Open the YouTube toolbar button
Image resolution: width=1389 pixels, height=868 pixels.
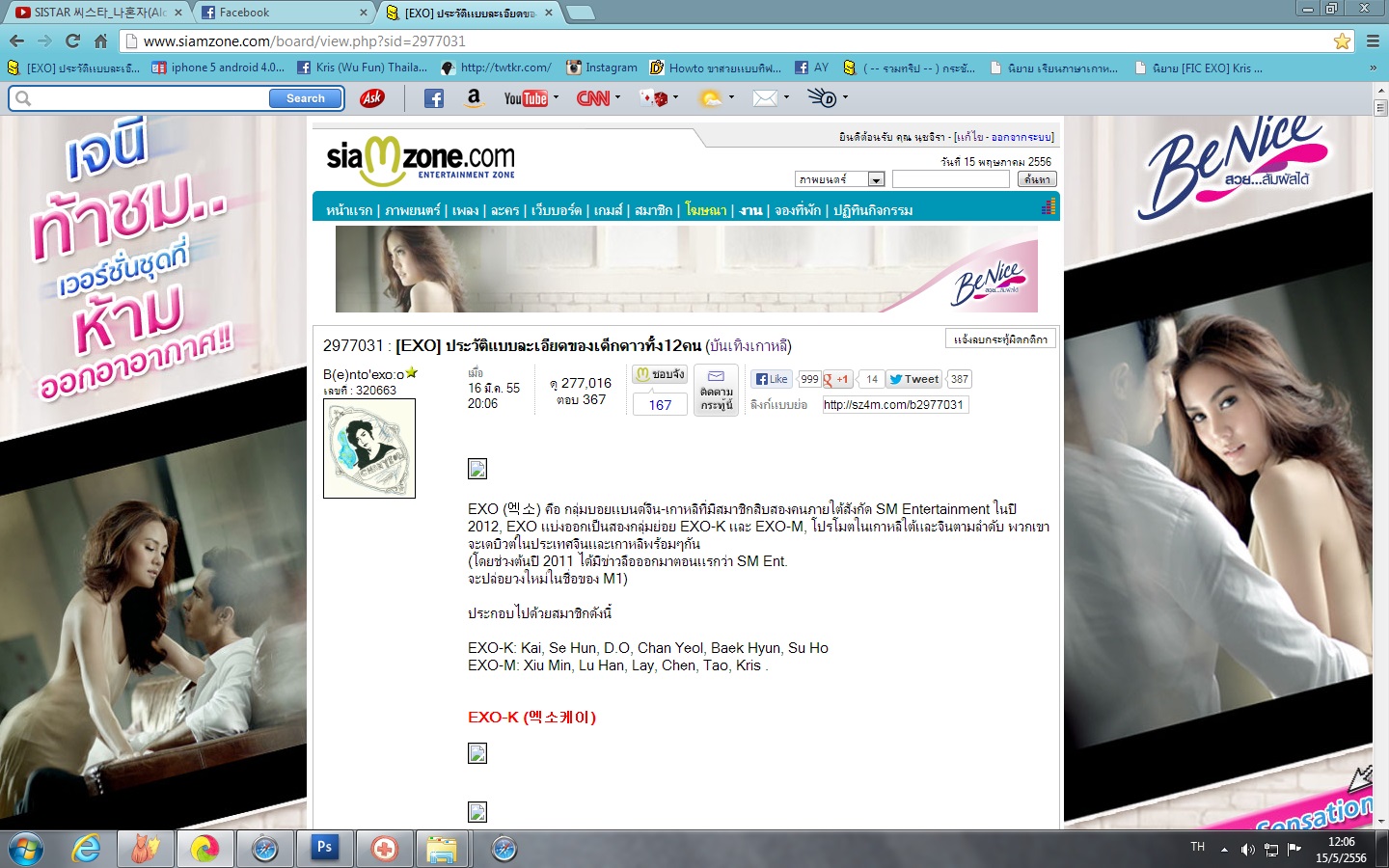(x=525, y=97)
